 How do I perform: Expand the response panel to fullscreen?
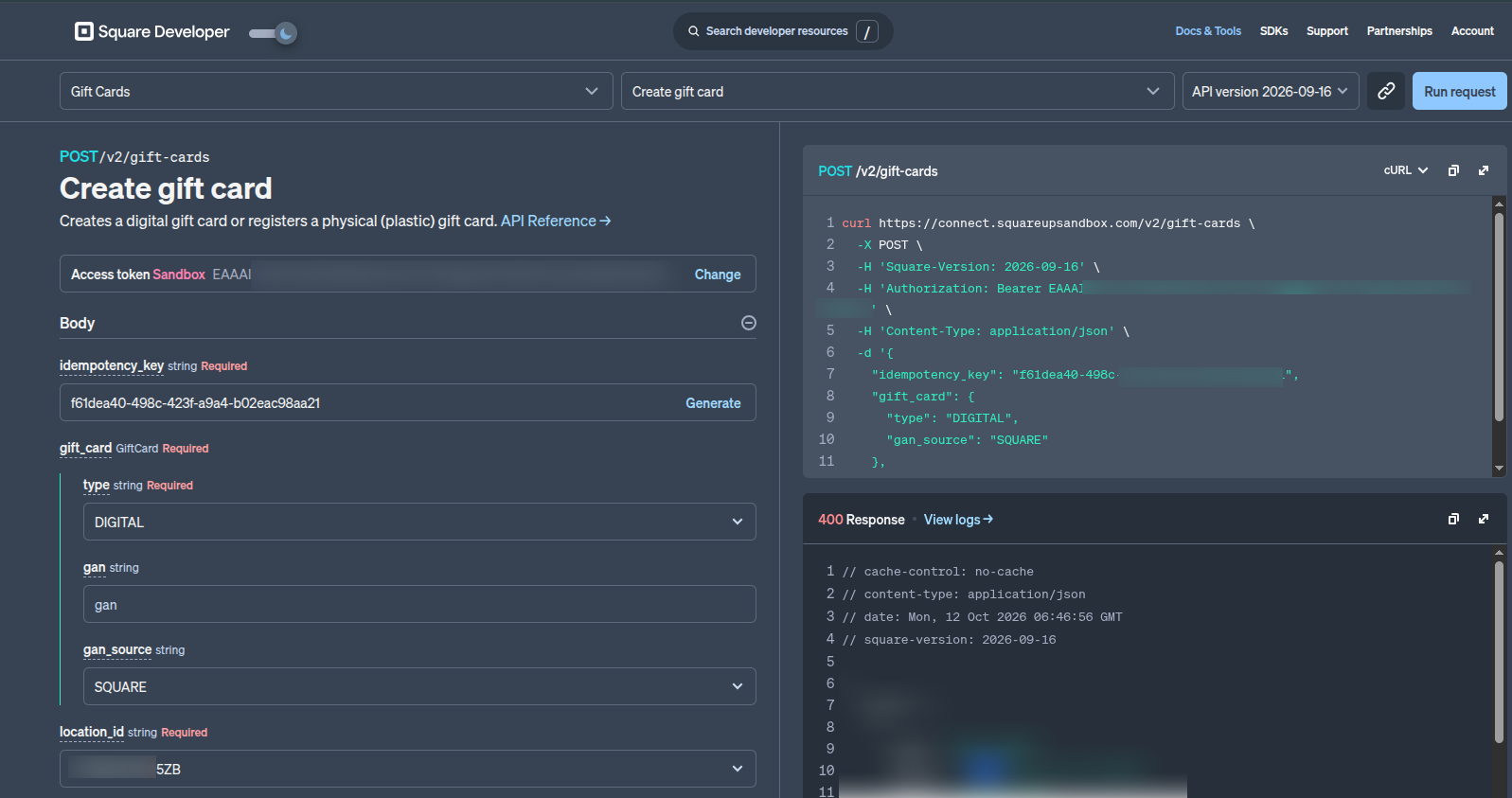click(x=1484, y=519)
